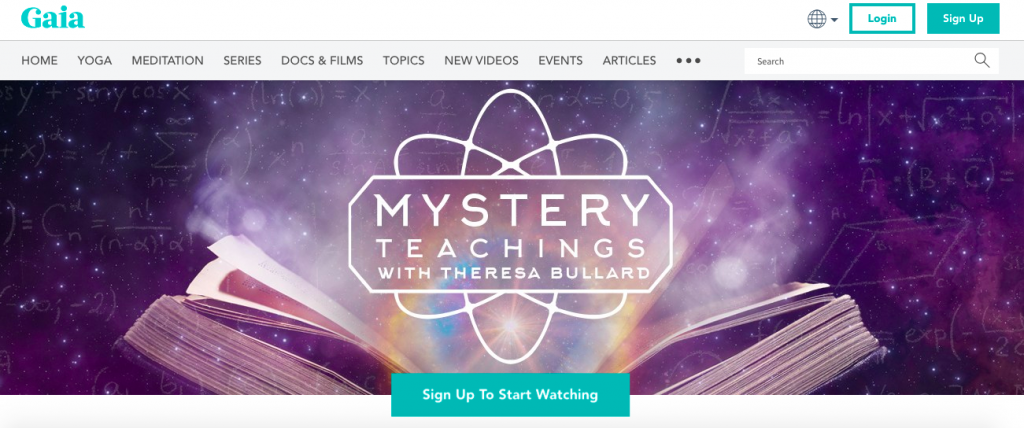
Task: Open the globe language selector
Action: [816, 19]
